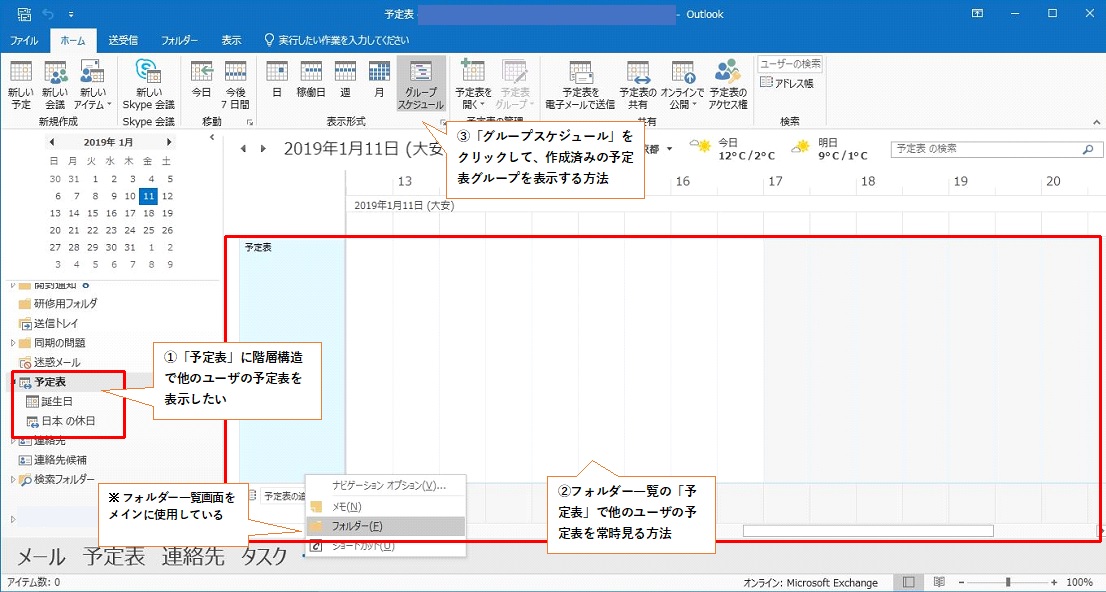The height and width of the screenshot is (592, 1106).
Task: Send calendar by email (予定表を電子メールで送信)
Action: (x=580, y=85)
